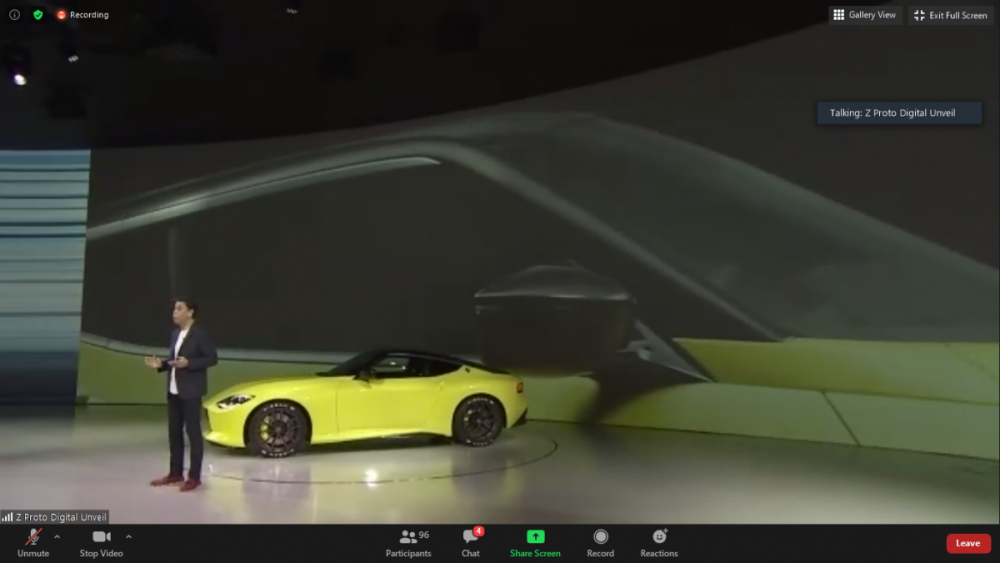Leave the meeting
This screenshot has width=1000, height=563.
pos(968,543)
